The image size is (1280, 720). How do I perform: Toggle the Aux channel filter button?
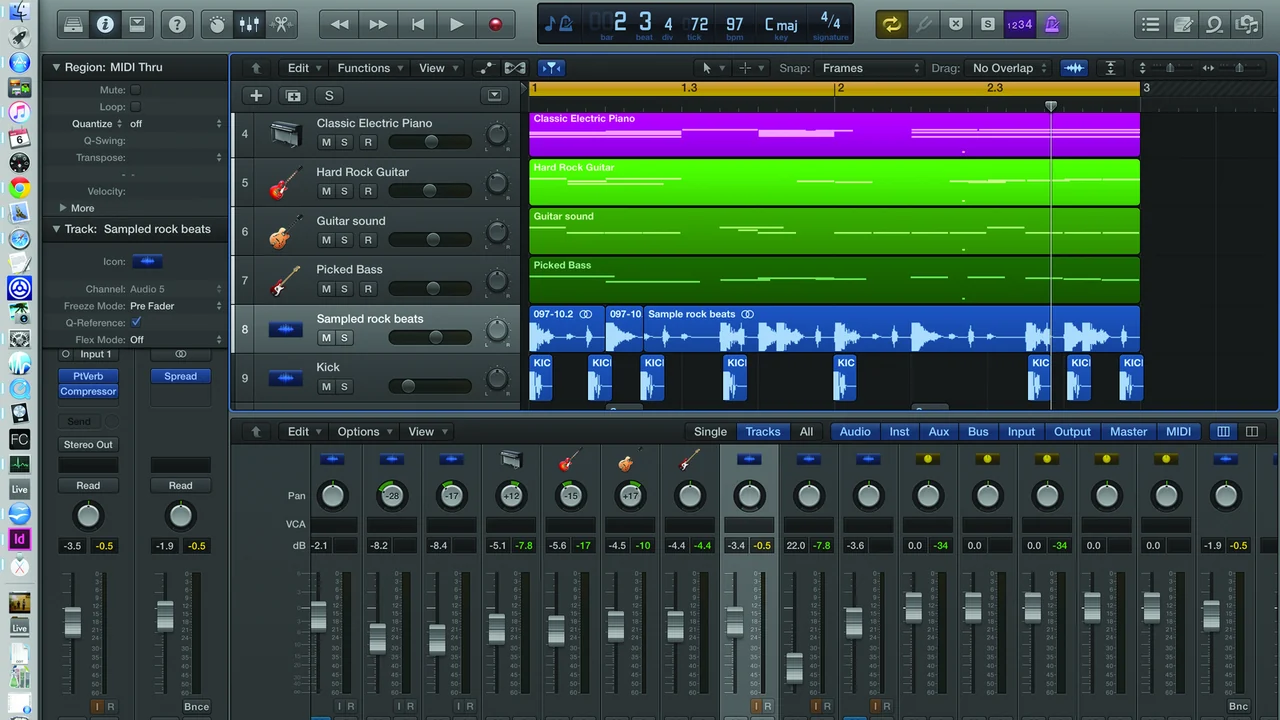(x=938, y=432)
